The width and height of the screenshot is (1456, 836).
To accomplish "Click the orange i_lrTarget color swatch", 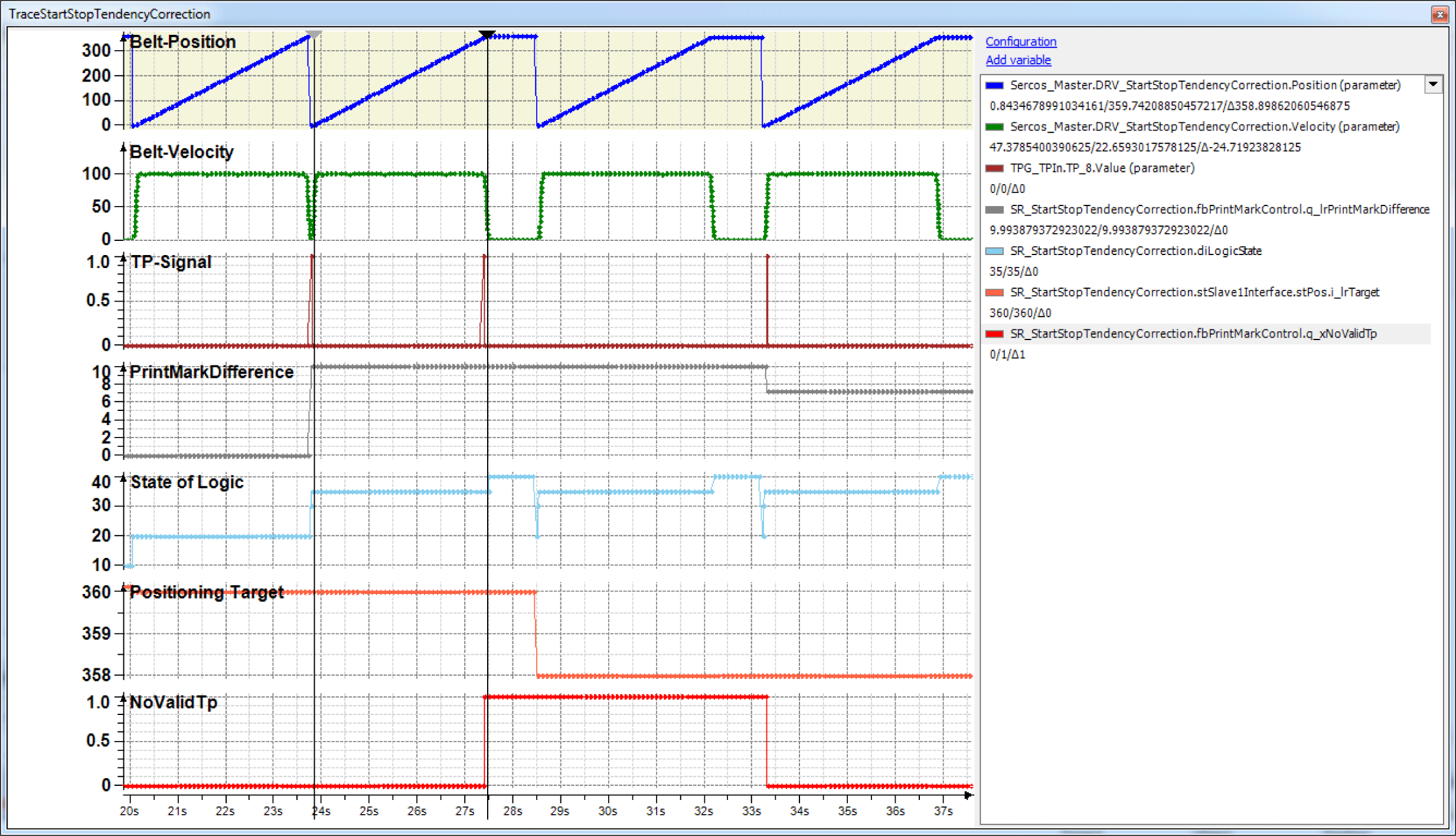I will [994, 292].
